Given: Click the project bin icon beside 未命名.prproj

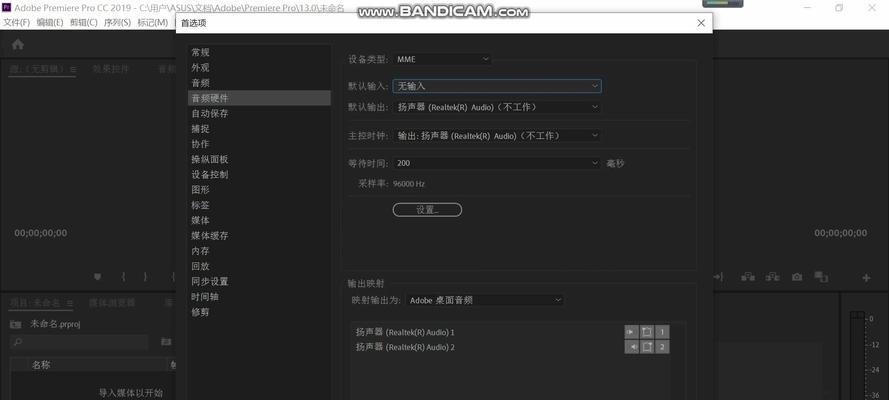Looking at the screenshot, I should pos(16,325).
